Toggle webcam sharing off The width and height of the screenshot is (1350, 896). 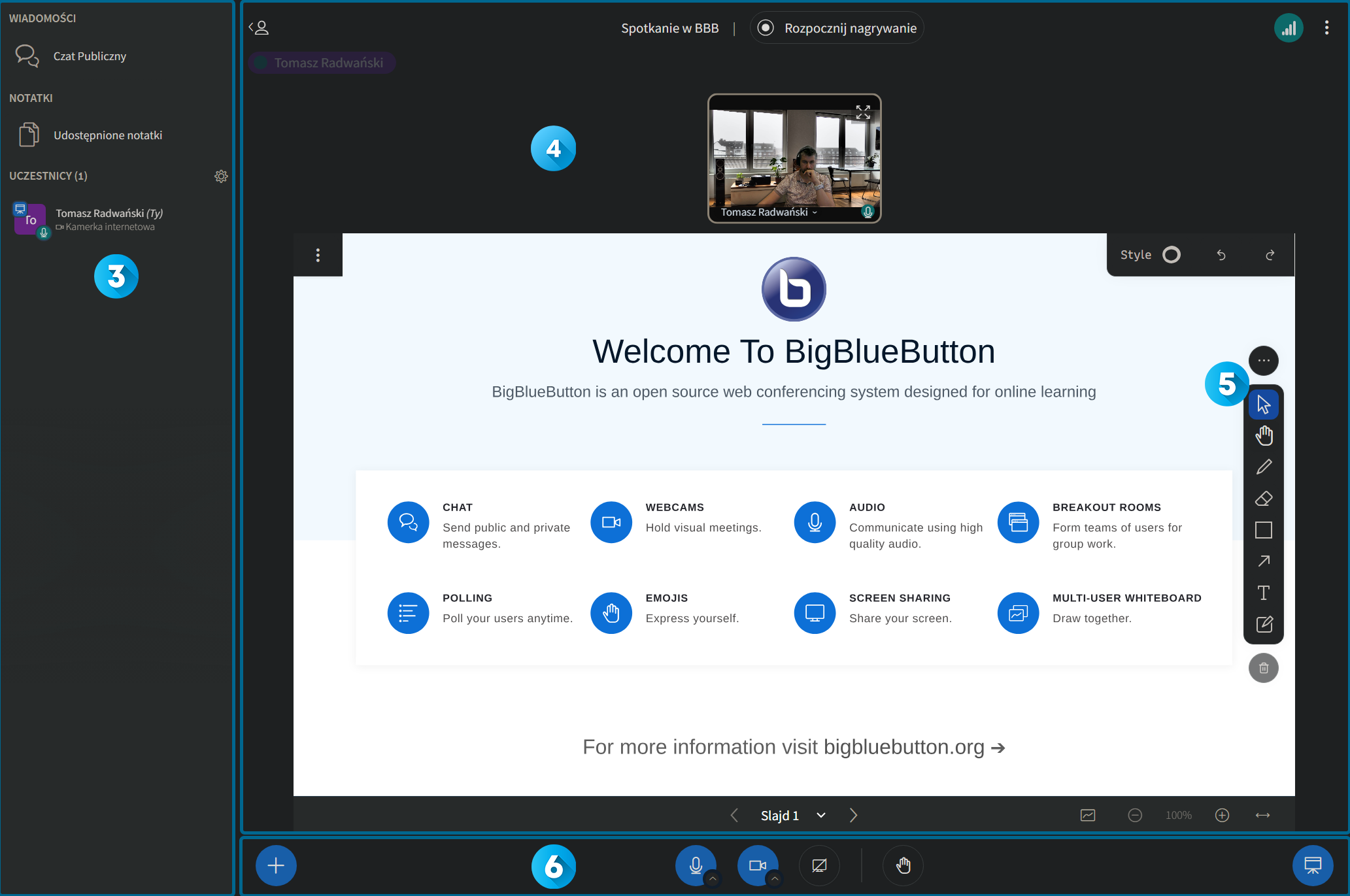click(x=757, y=866)
